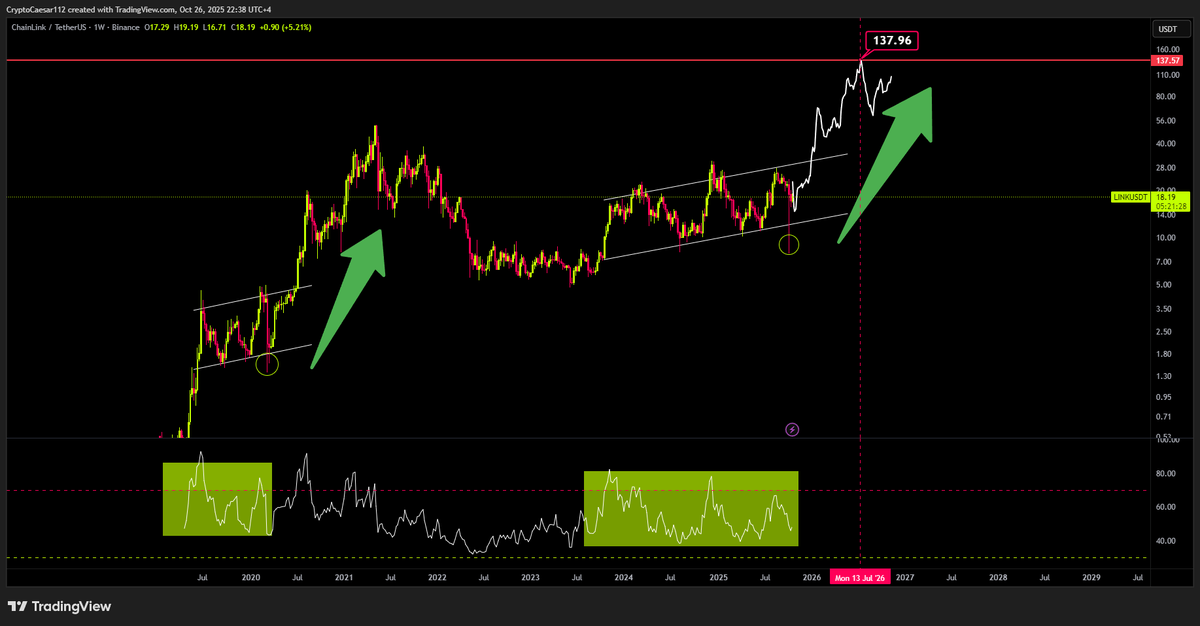Click the high value H19.19

pos(187,26)
